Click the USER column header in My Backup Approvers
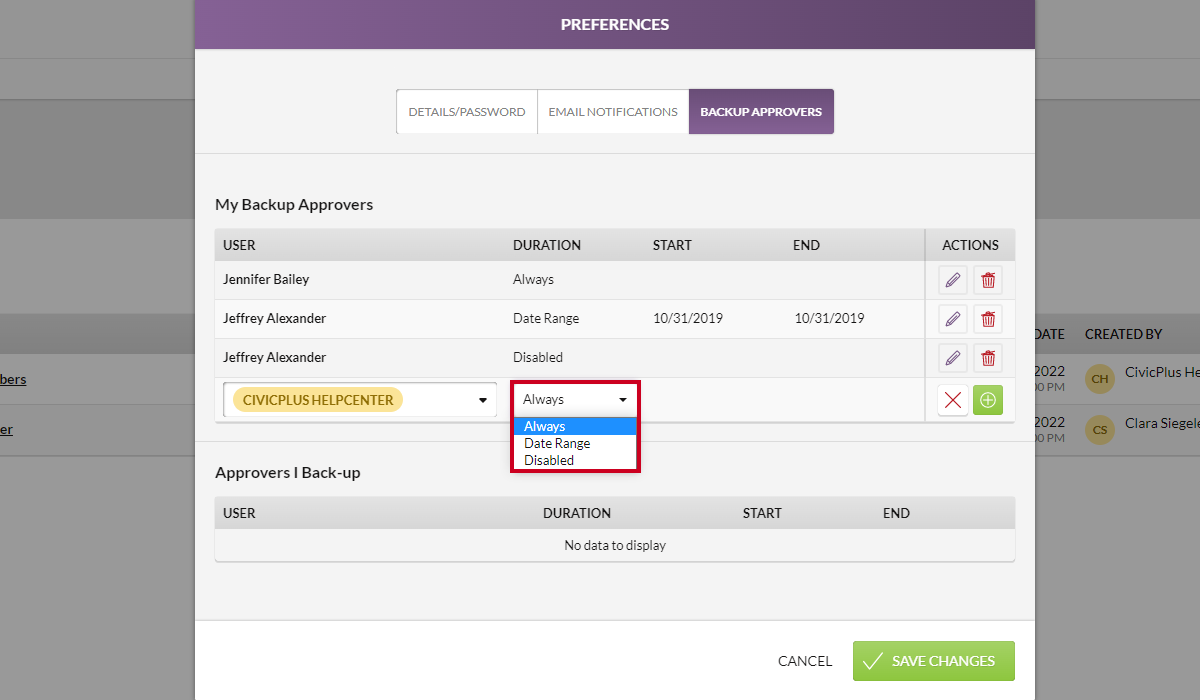This screenshot has height=700, width=1200. pyautogui.click(x=239, y=245)
